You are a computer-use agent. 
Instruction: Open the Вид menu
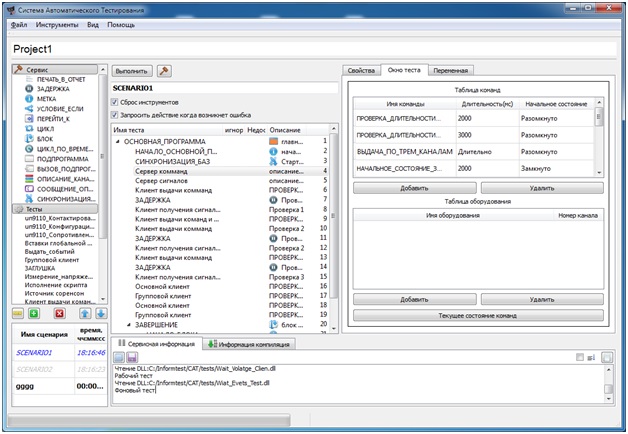click(x=93, y=25)
